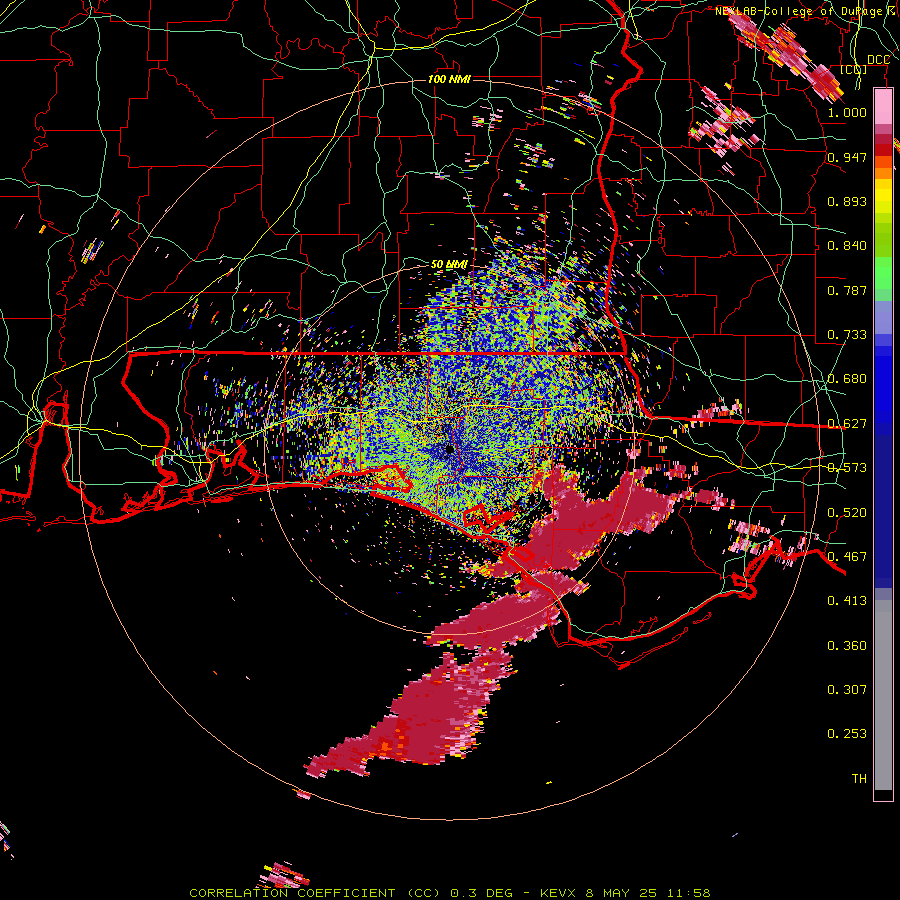The height and width of the screenshot is (900, 900).
Task: Click the [CC] label above color bar
Action: coord(854,70)
